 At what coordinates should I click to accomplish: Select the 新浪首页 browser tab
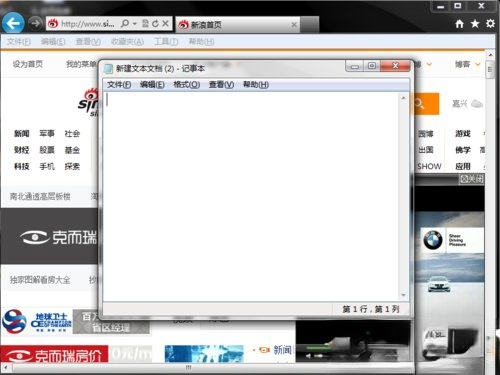(238, 25)
